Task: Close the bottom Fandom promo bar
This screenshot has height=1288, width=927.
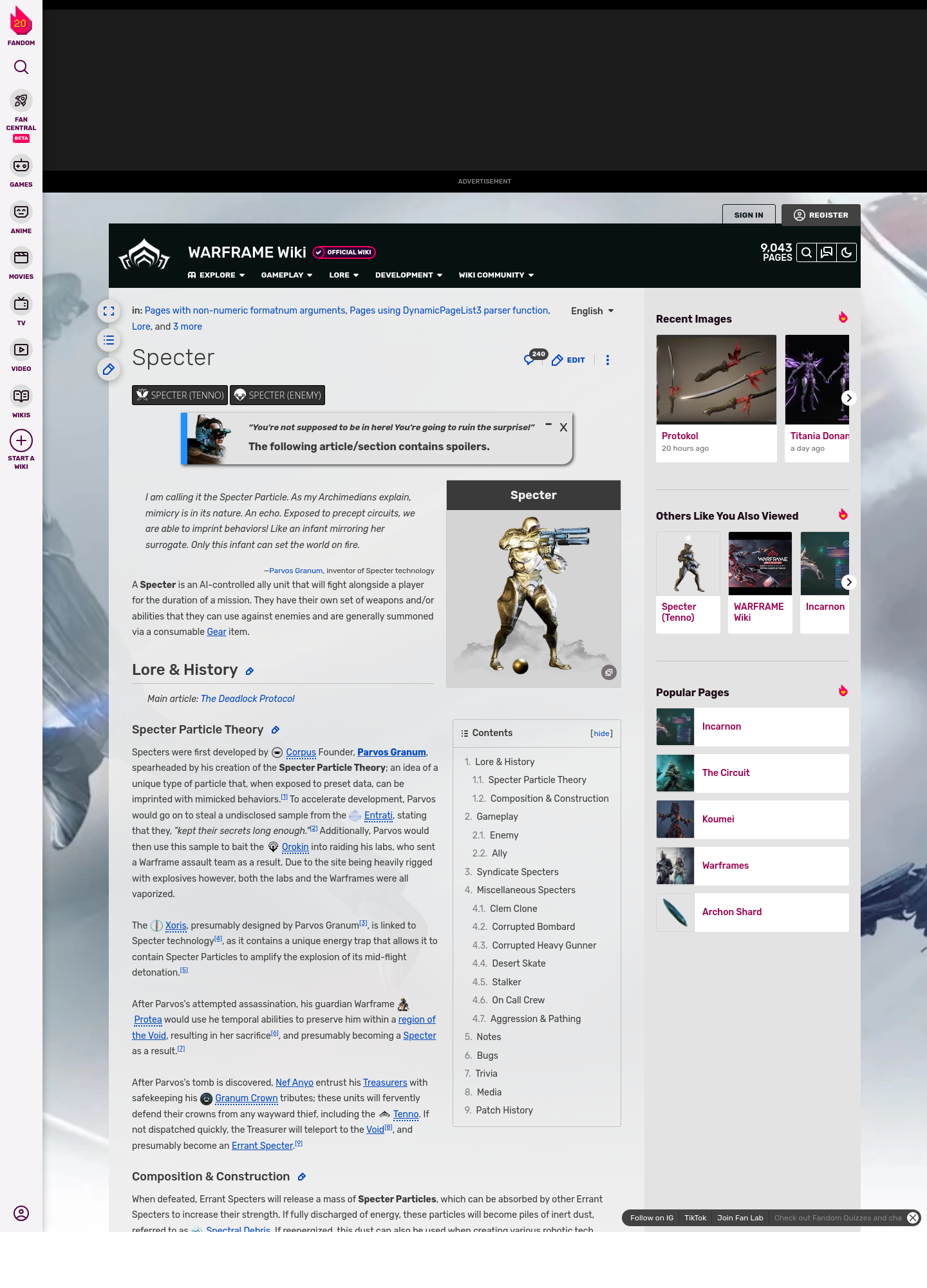Action: (x=913, y=1218)
